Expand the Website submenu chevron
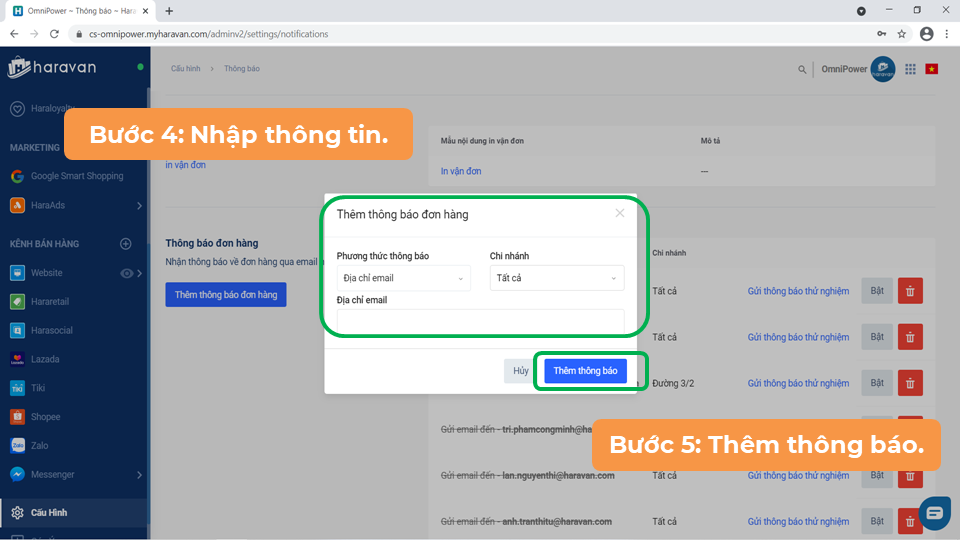Viewport: 960px width, 540px height. pos(140,273)
